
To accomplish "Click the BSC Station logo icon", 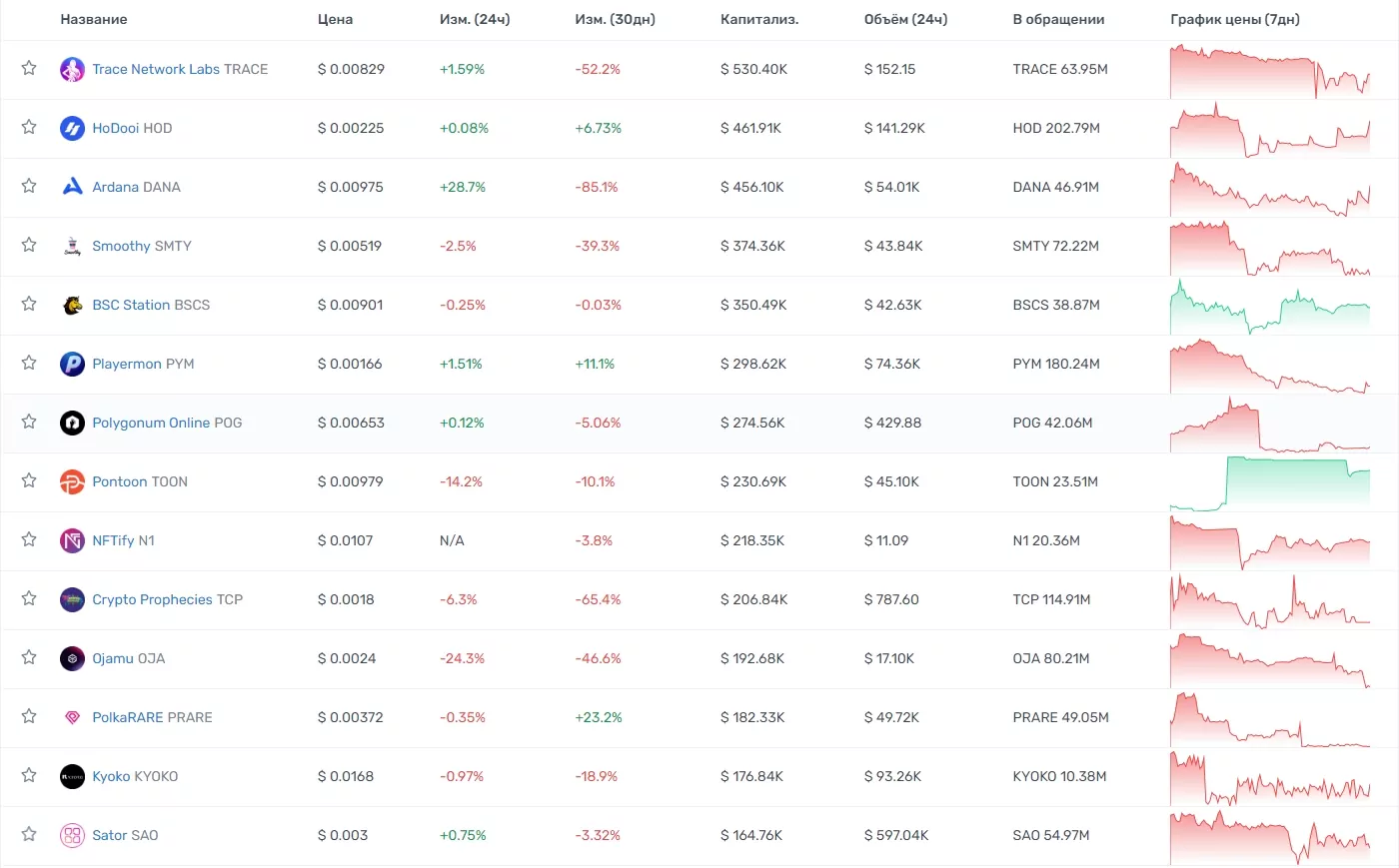I will (72, 305).
